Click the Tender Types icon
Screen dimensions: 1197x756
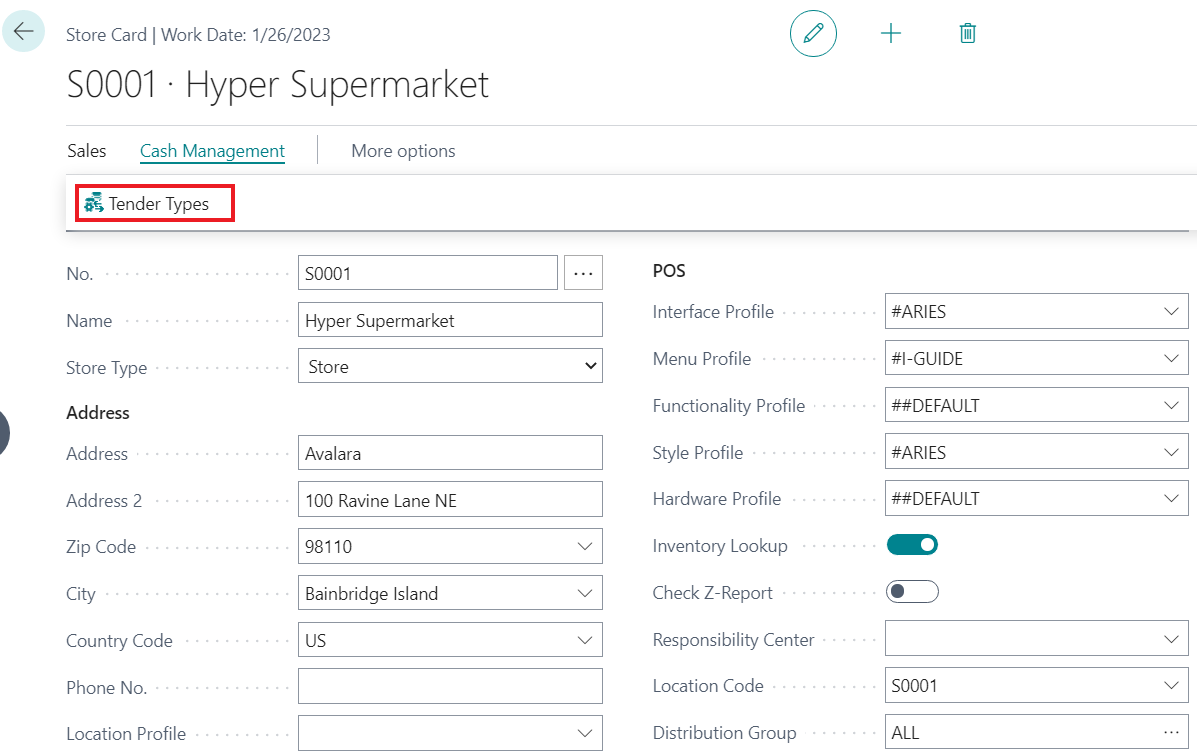(x=94, y=204)
